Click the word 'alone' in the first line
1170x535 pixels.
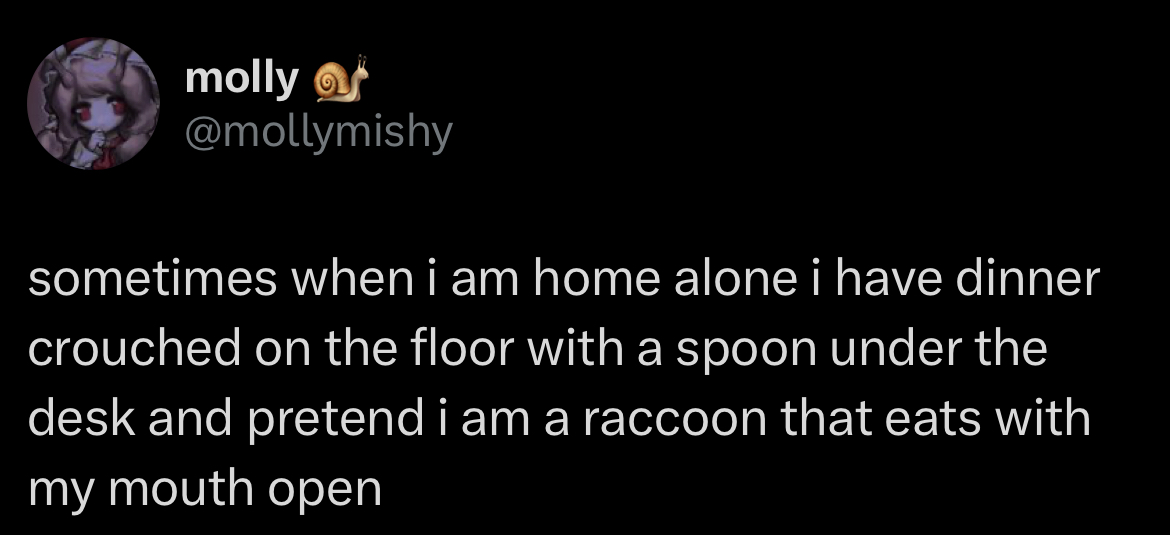tap(734, 279)
